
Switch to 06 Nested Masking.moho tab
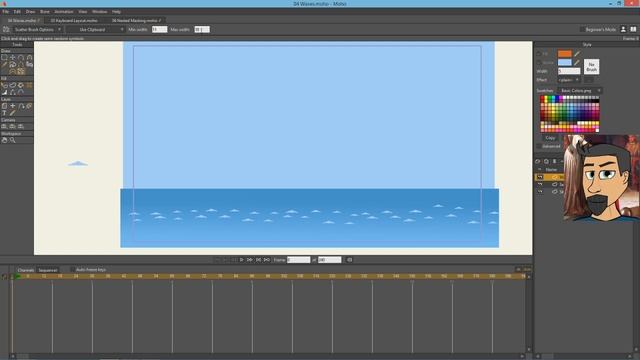pyautogui.click(x=136, y=20)
